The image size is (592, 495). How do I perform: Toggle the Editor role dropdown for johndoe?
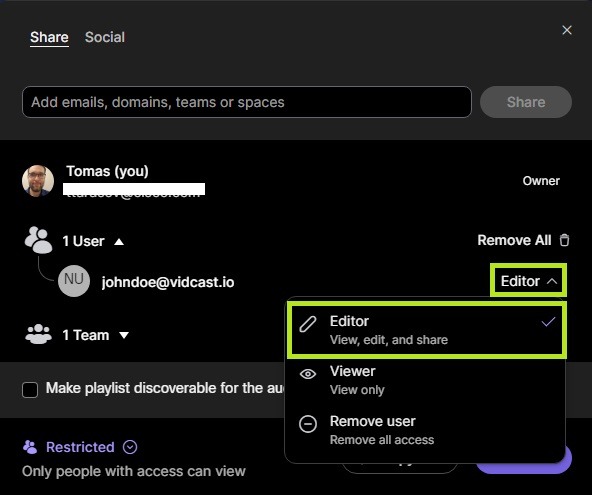[x=528, y=281]
